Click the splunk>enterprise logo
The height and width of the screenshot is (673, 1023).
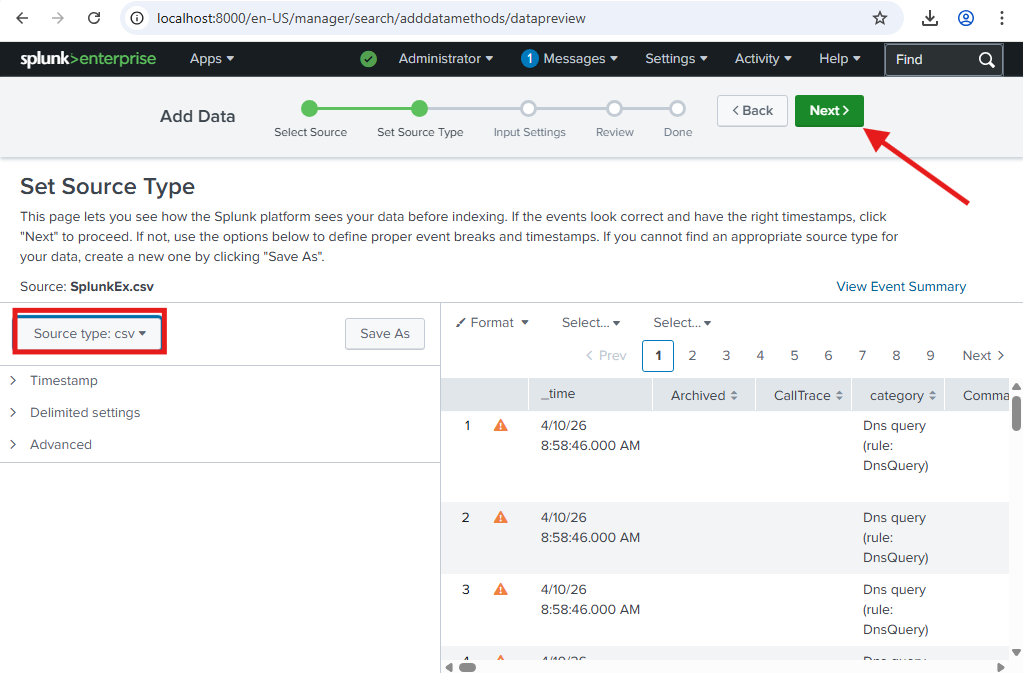(x=88, y=59)
